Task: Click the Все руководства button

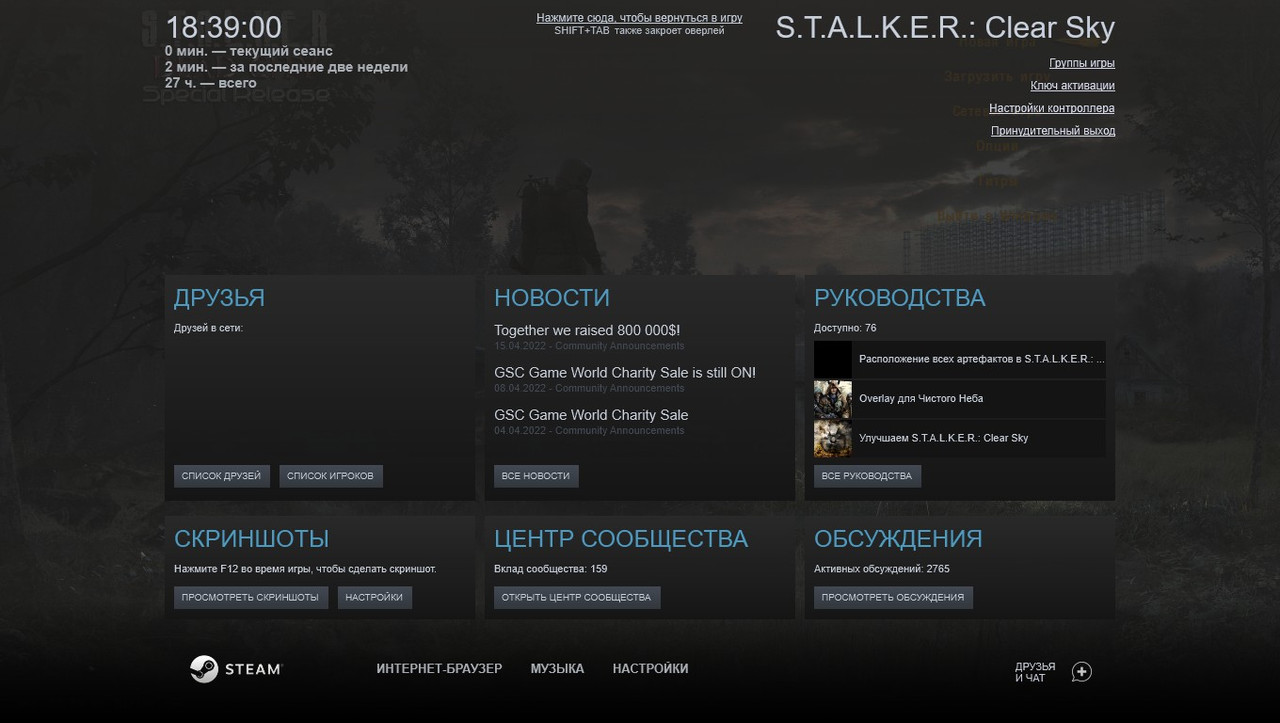Action: tap(867, 476)
